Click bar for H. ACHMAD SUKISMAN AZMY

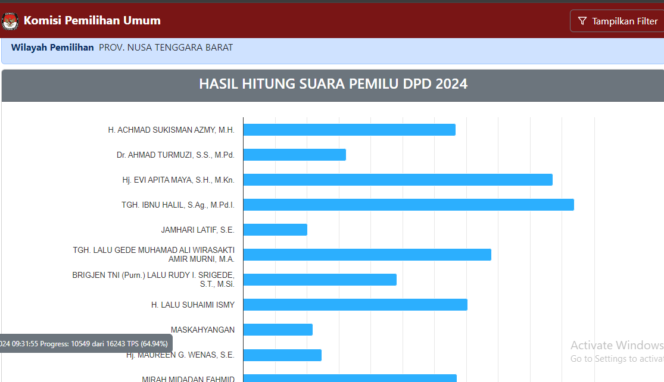click(x=349, y=130)
